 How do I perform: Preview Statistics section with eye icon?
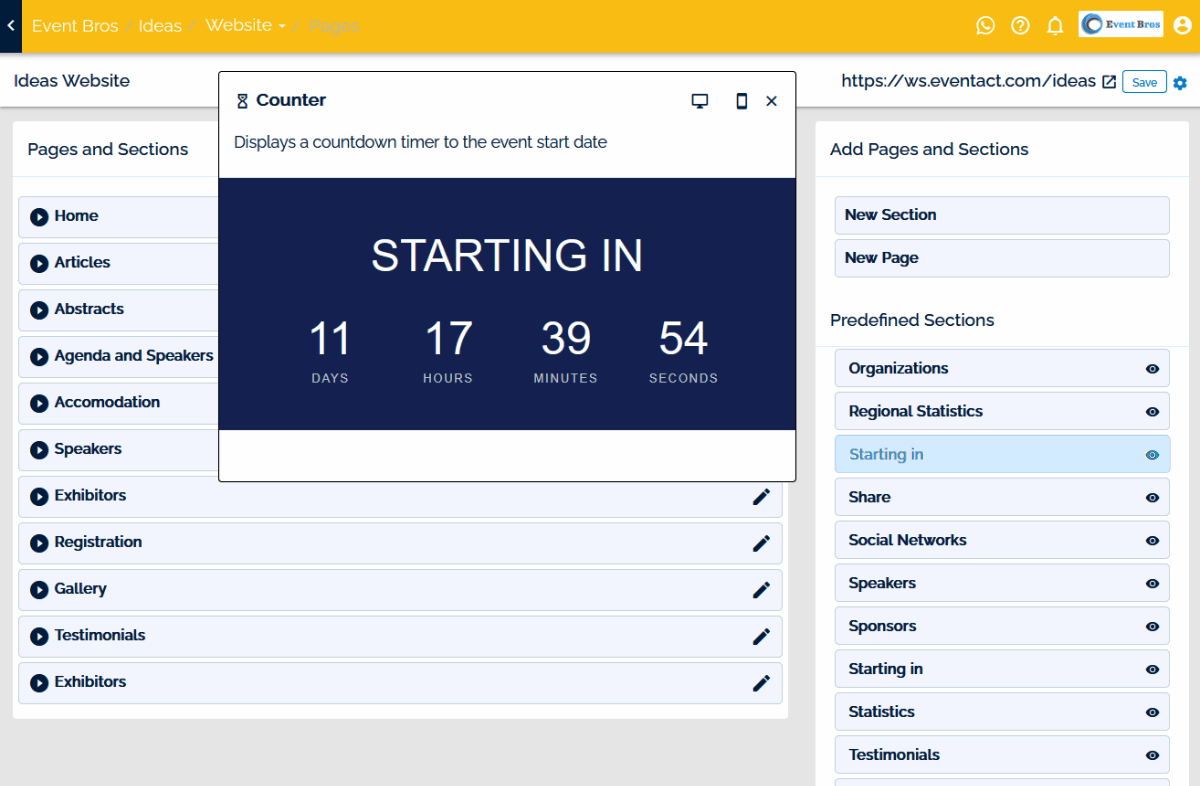click(1152, 713)
